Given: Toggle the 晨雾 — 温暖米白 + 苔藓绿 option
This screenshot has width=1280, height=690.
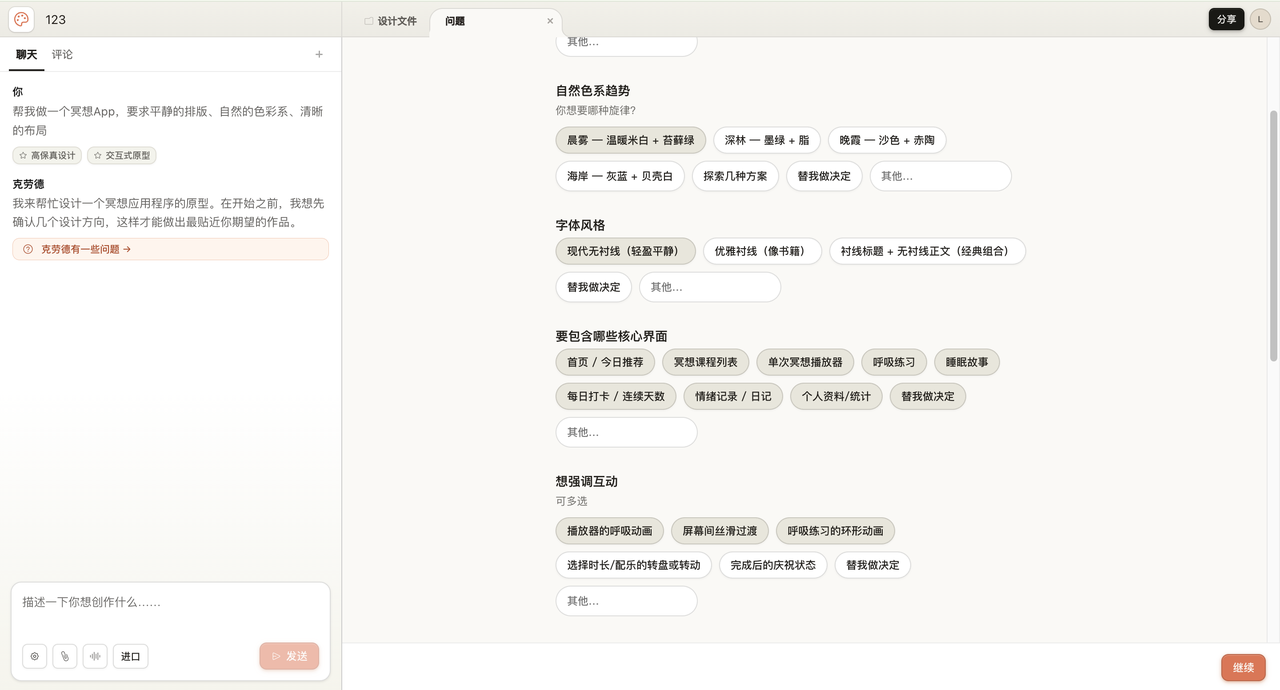Looking at the screenshot, I should click(x=631, y=140).
